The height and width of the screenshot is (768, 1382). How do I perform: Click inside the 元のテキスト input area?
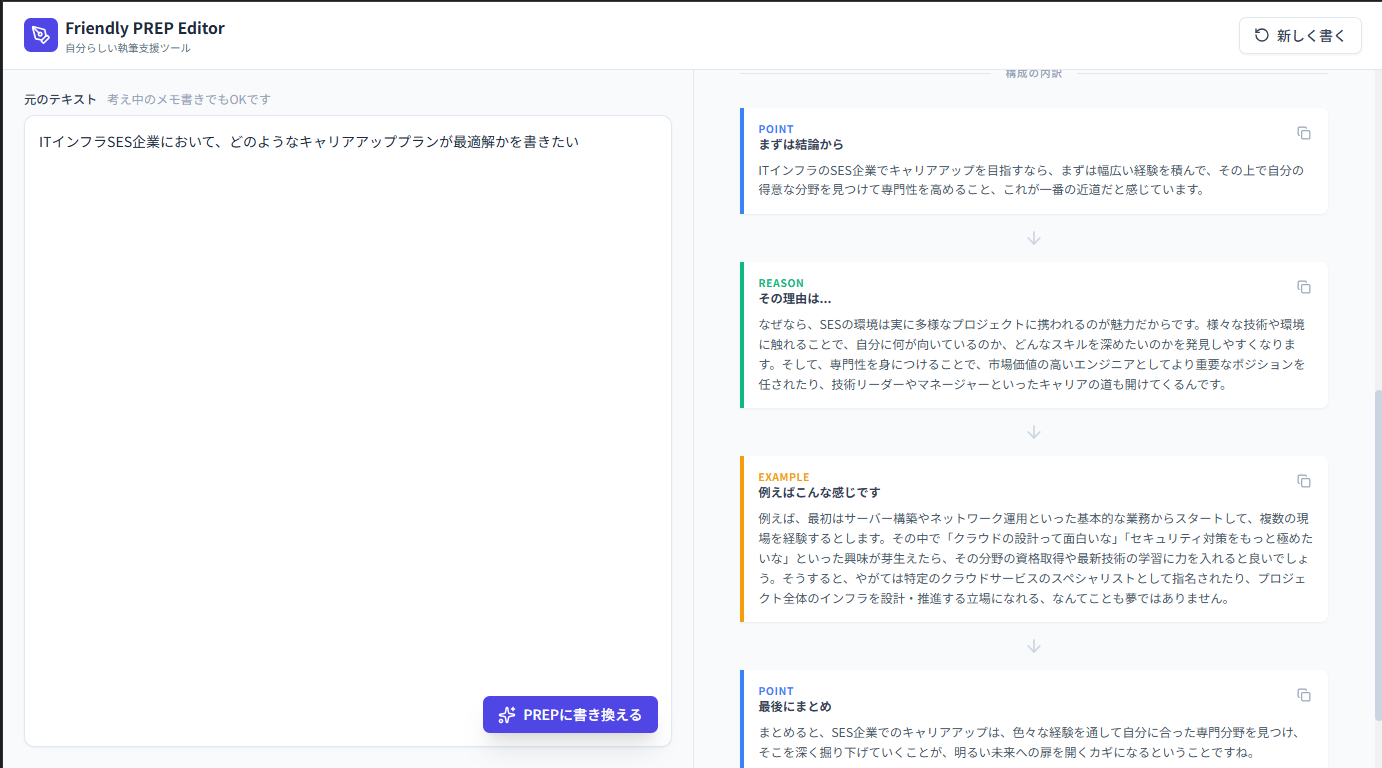click(348, 431)
